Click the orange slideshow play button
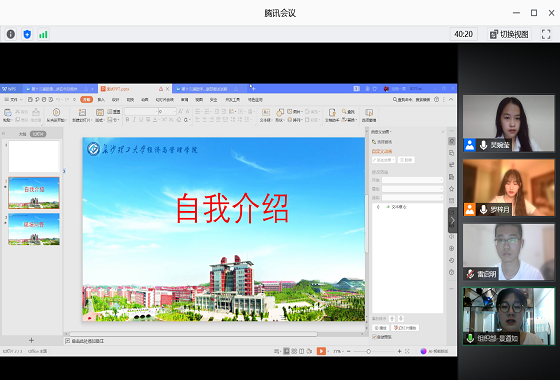 click(x=321, y=351)
